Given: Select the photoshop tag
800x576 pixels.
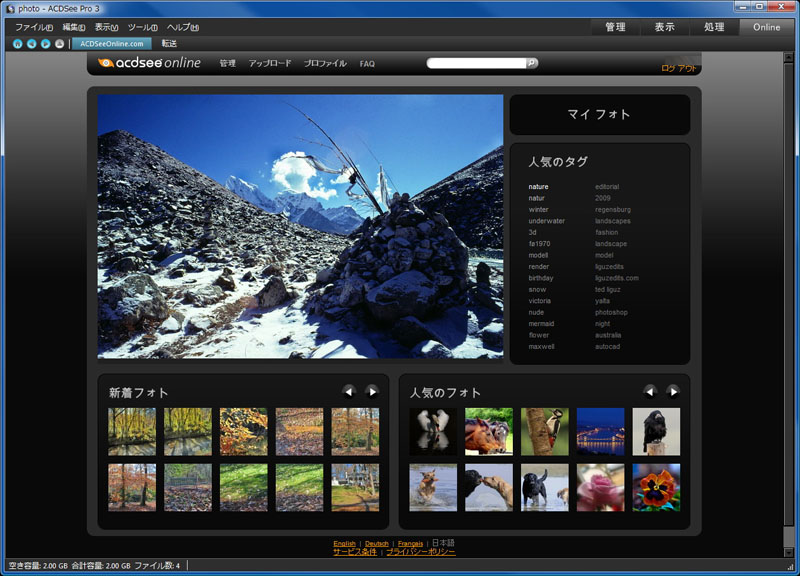Looking at the screenshot, I should (x=611, y=312).
